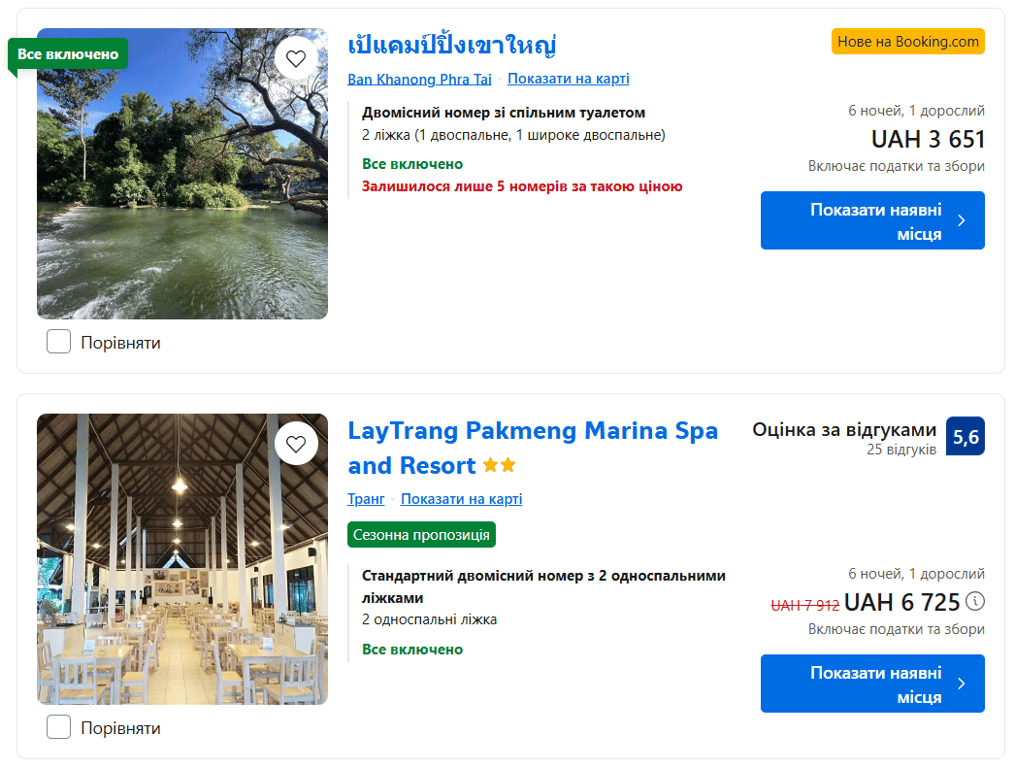Click 'Показати наявні місця' for LayTrang resort
The width and height of the screenshot is (1015, 768).
tap(873, 684)
